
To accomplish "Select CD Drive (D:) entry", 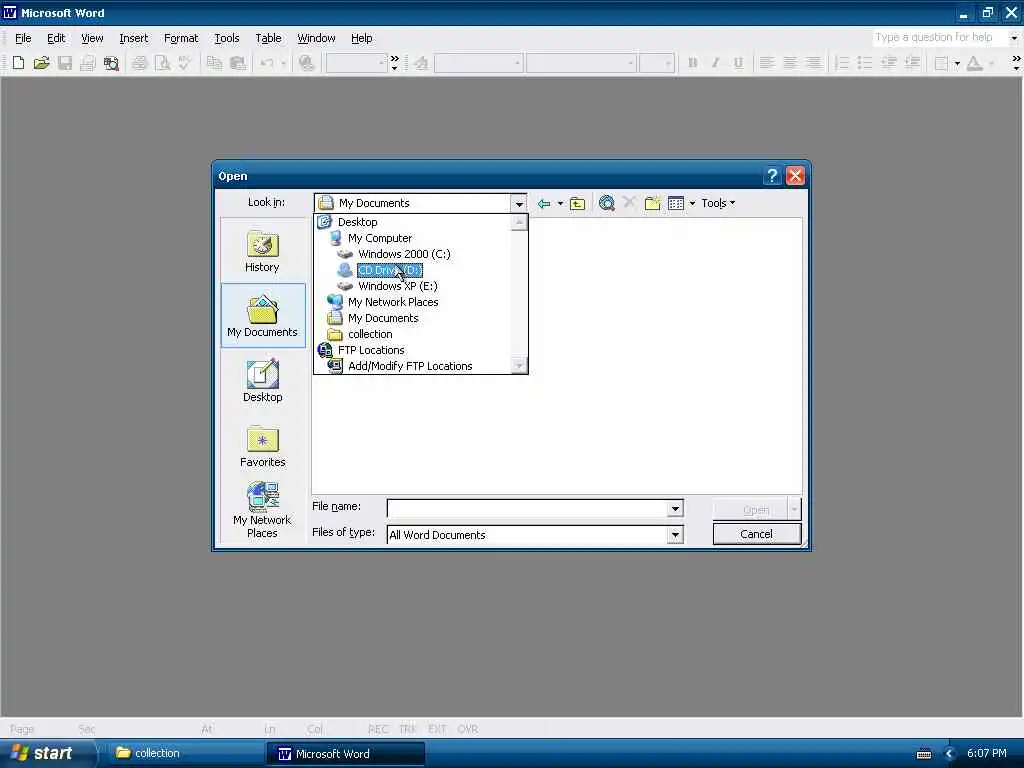I will [x=389, y=270].
